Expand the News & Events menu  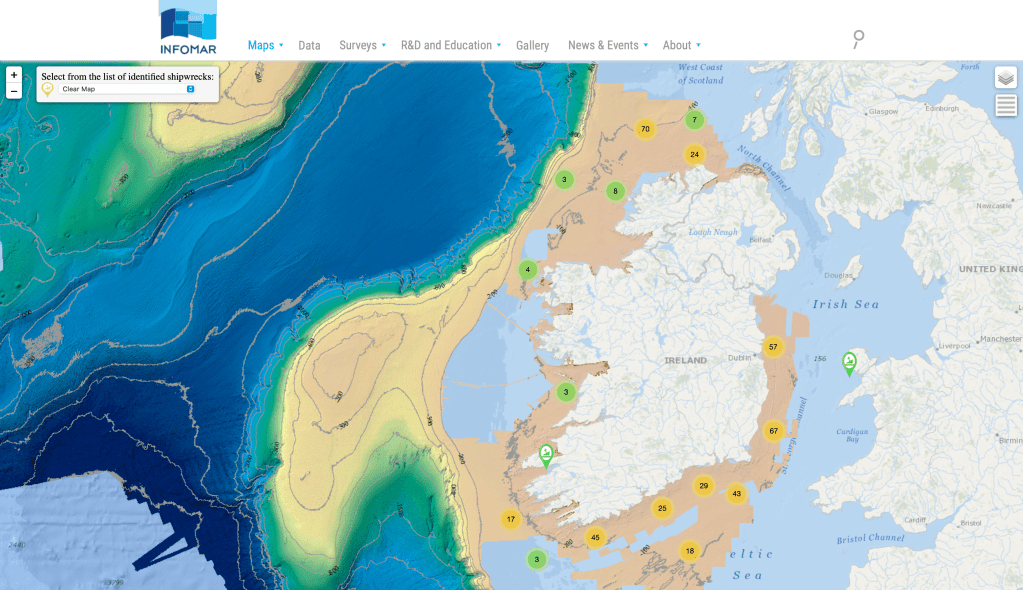point(607,45)
